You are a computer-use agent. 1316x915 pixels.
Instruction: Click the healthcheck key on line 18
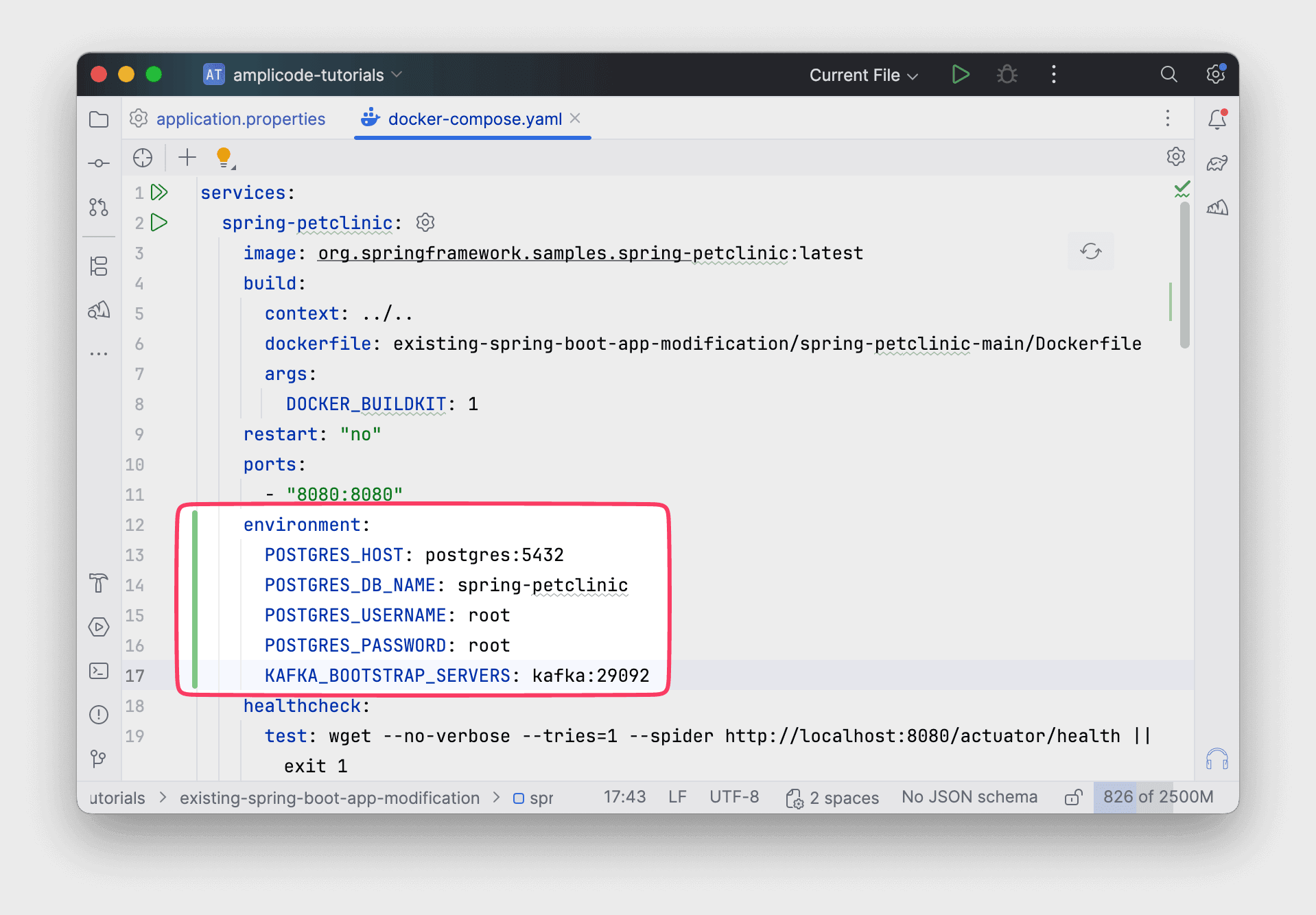302,706
